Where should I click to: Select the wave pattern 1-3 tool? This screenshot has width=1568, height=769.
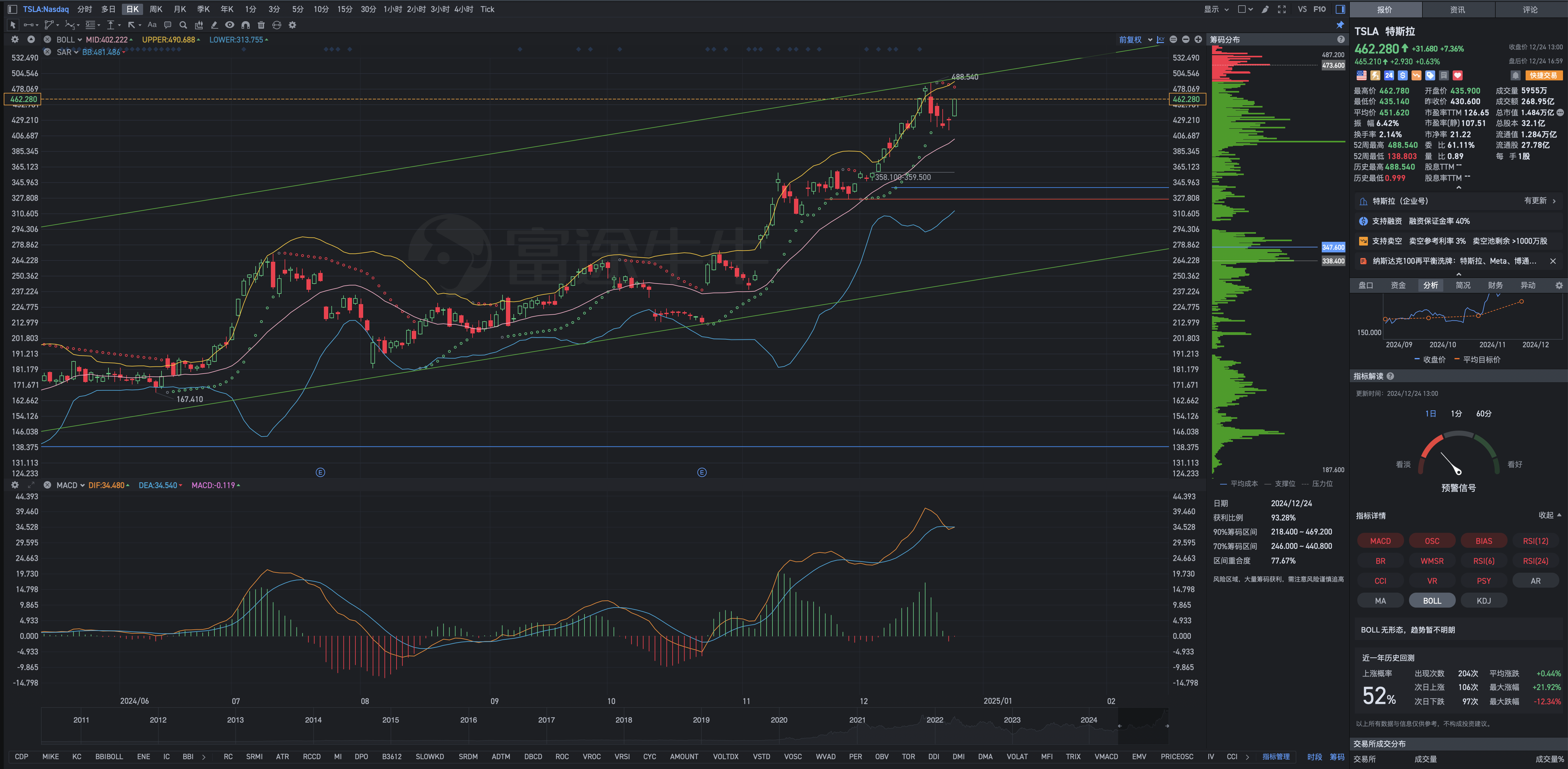(x=70, y=25)
